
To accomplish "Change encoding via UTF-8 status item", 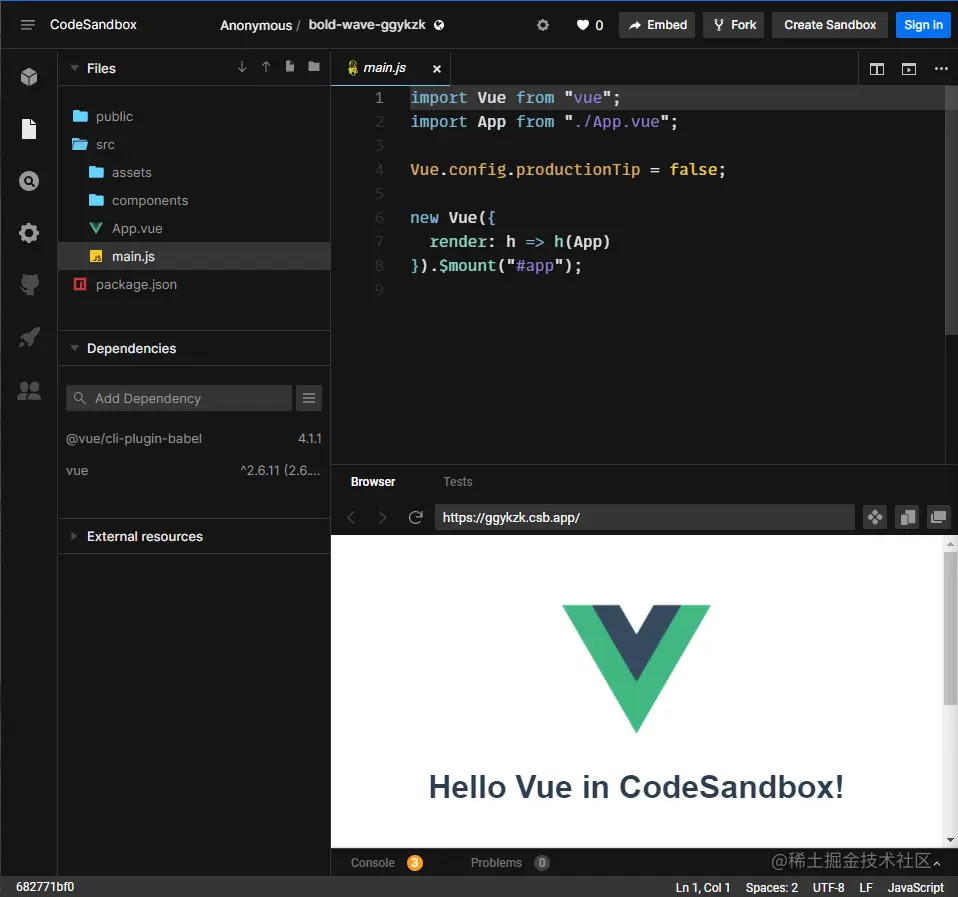I will tap(828, 887).
